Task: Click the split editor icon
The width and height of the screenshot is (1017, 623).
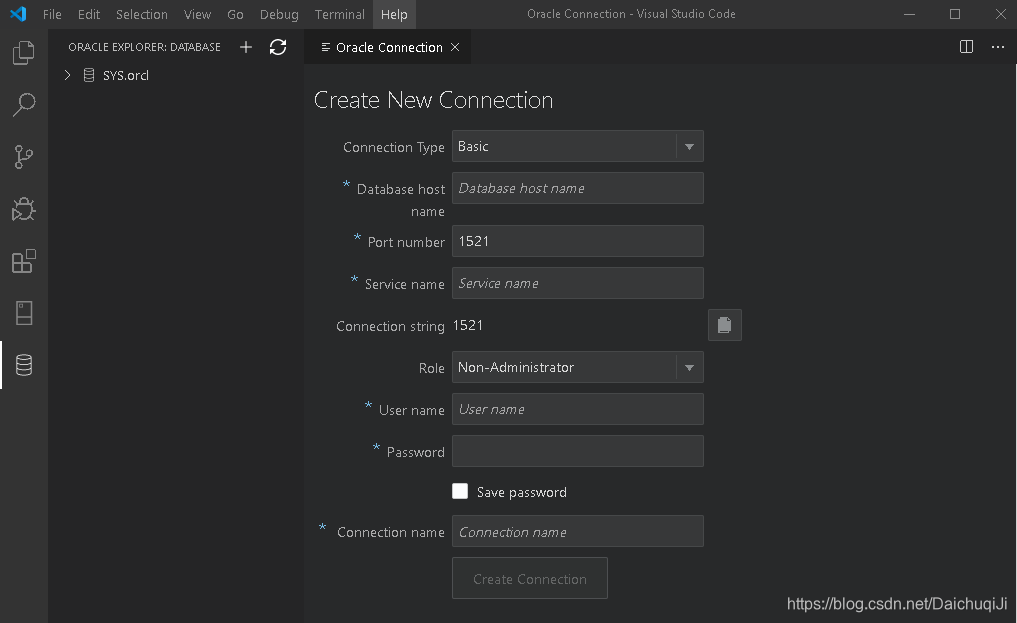Action: (965, 46)
